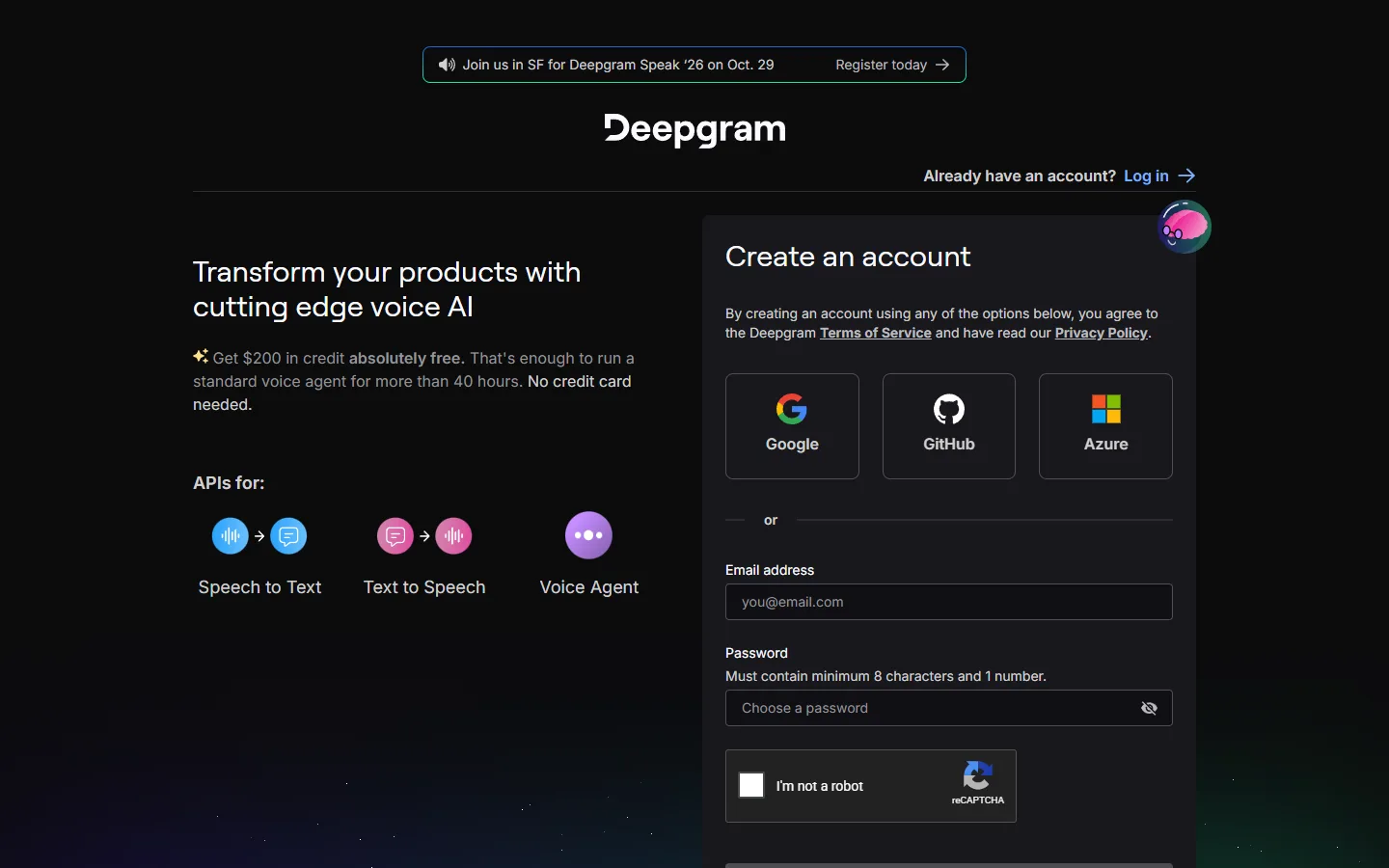Click the Text to Speech label

pos(424,587)
